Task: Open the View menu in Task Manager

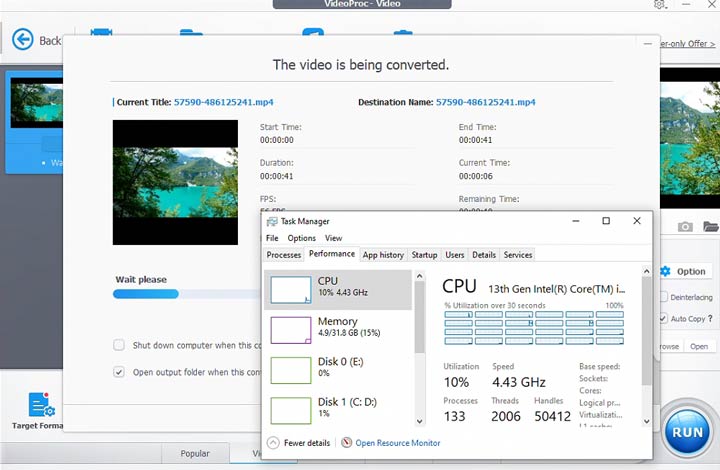Action: pyautogui.click(x=333, y=238)
